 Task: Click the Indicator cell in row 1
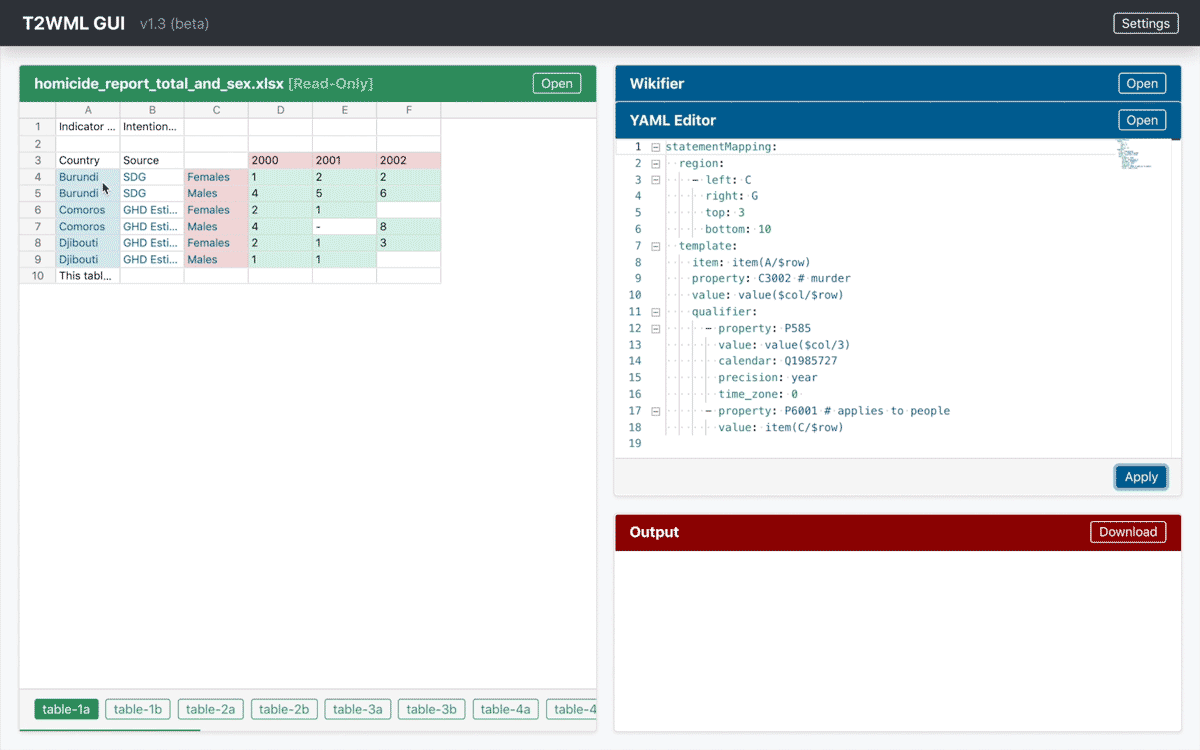click(88, 127)
